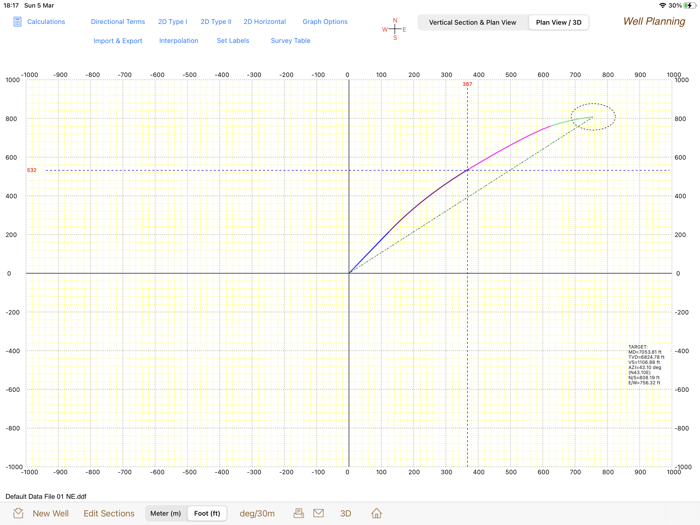
Task: Open 2D Type II well profile
Action: tap(216, 21)
